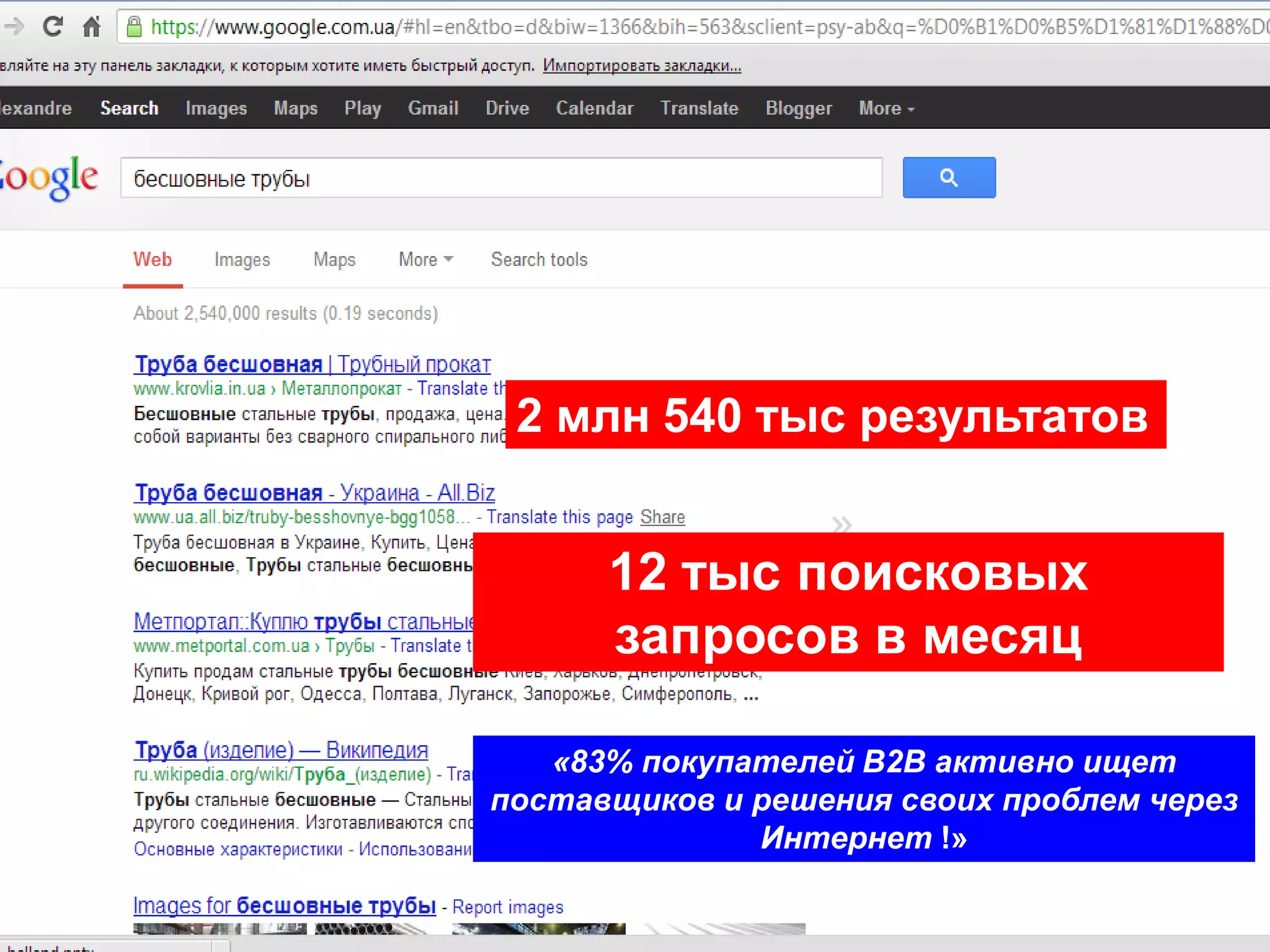Click the Трубы breadcrumb under metportal.com.ua

point(350,646)
